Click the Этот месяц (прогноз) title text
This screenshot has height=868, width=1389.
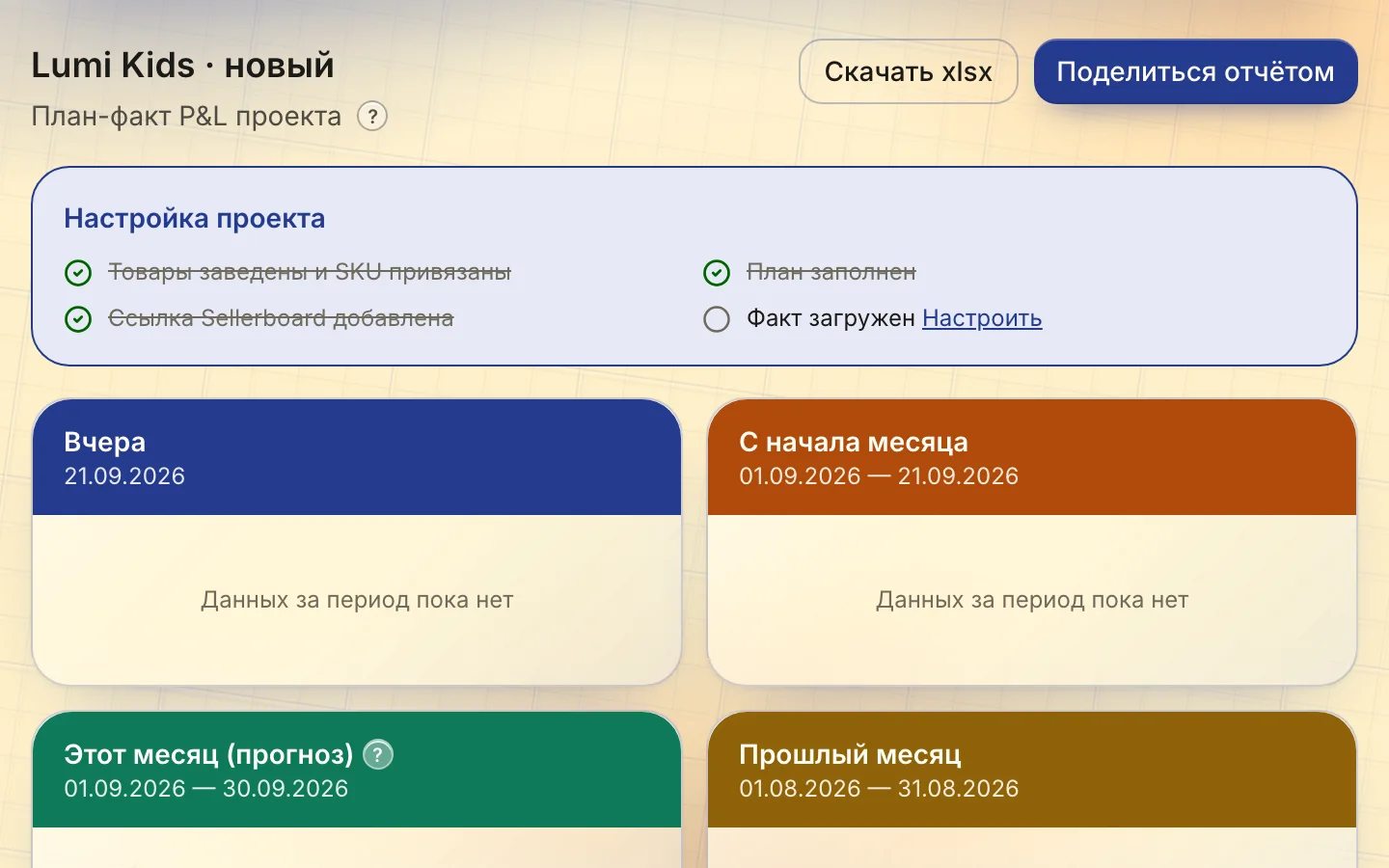tap(209, 754)
